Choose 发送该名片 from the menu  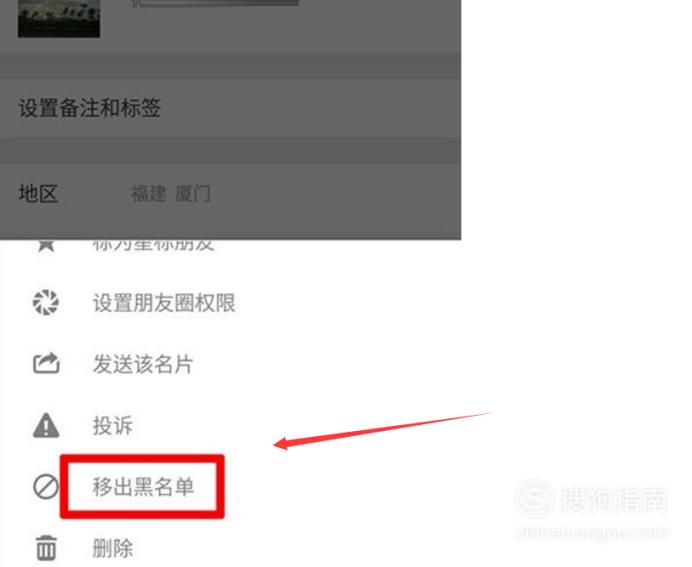pyautogui.click(x=143, y=364)
